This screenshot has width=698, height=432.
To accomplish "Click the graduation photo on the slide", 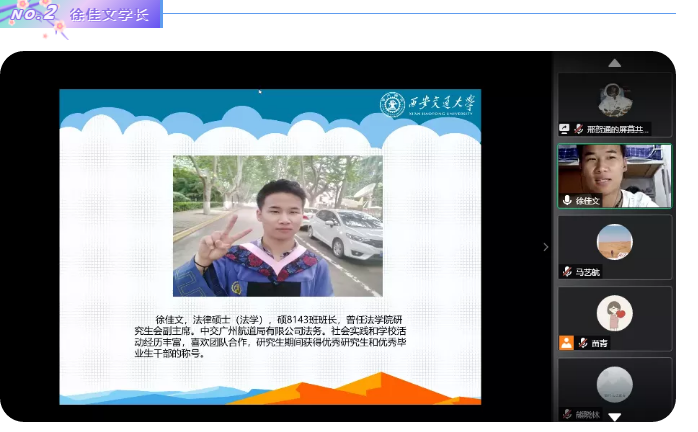I will [277, 225].
